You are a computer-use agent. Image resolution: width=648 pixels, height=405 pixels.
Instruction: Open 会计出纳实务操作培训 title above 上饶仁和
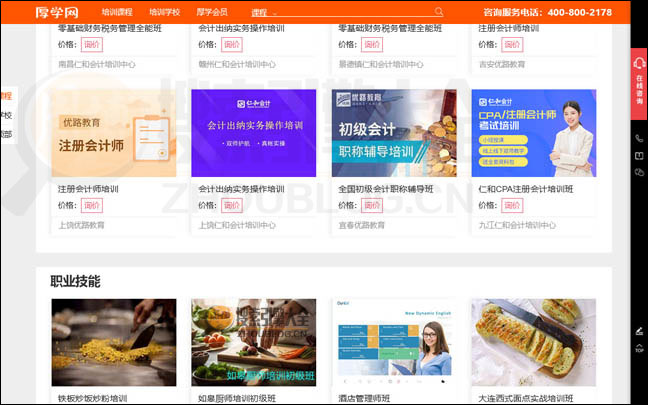click(x=241, y=189)
